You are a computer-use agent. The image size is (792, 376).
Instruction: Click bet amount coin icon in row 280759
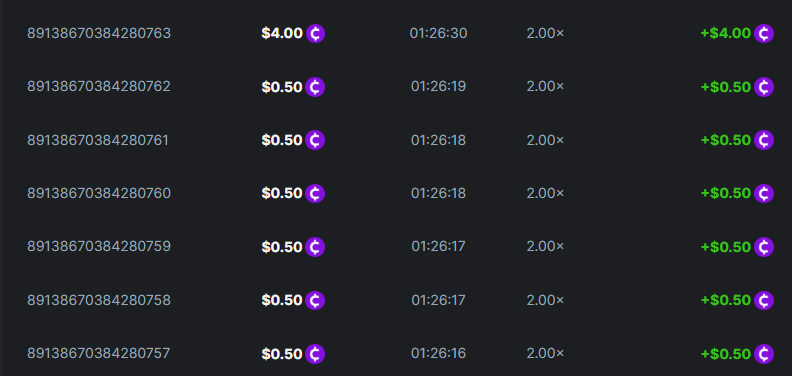315,247
